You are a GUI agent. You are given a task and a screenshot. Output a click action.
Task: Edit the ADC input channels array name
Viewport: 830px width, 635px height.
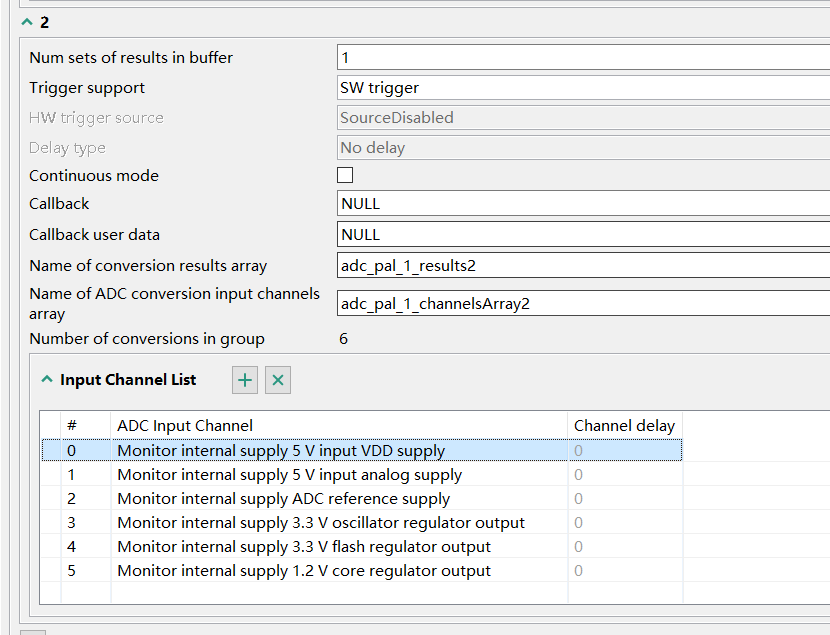pos(584,303)
